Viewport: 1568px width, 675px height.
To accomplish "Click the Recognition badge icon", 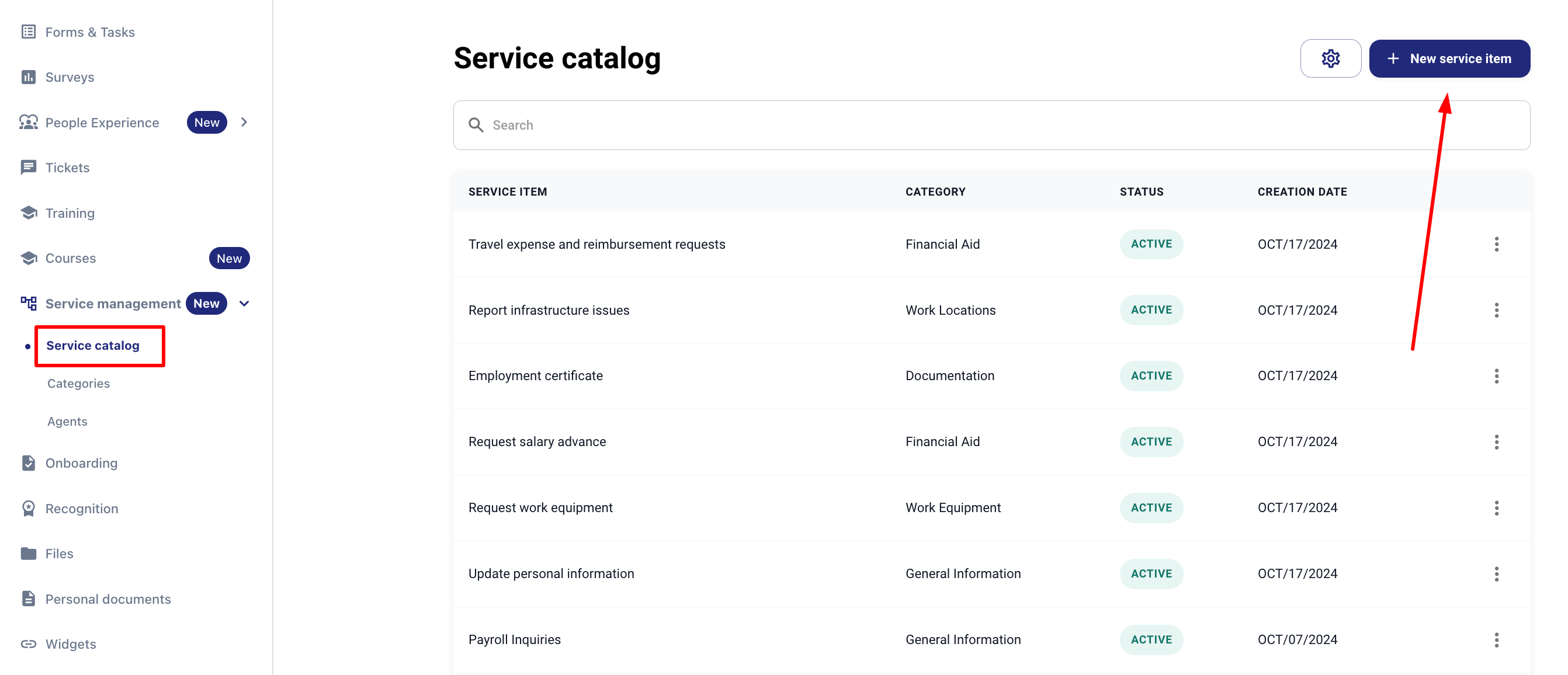I will 28,508.
